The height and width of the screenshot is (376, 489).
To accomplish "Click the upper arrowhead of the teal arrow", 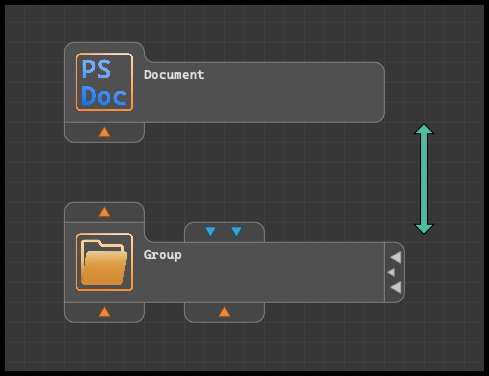I will click(x=424, y=129).
